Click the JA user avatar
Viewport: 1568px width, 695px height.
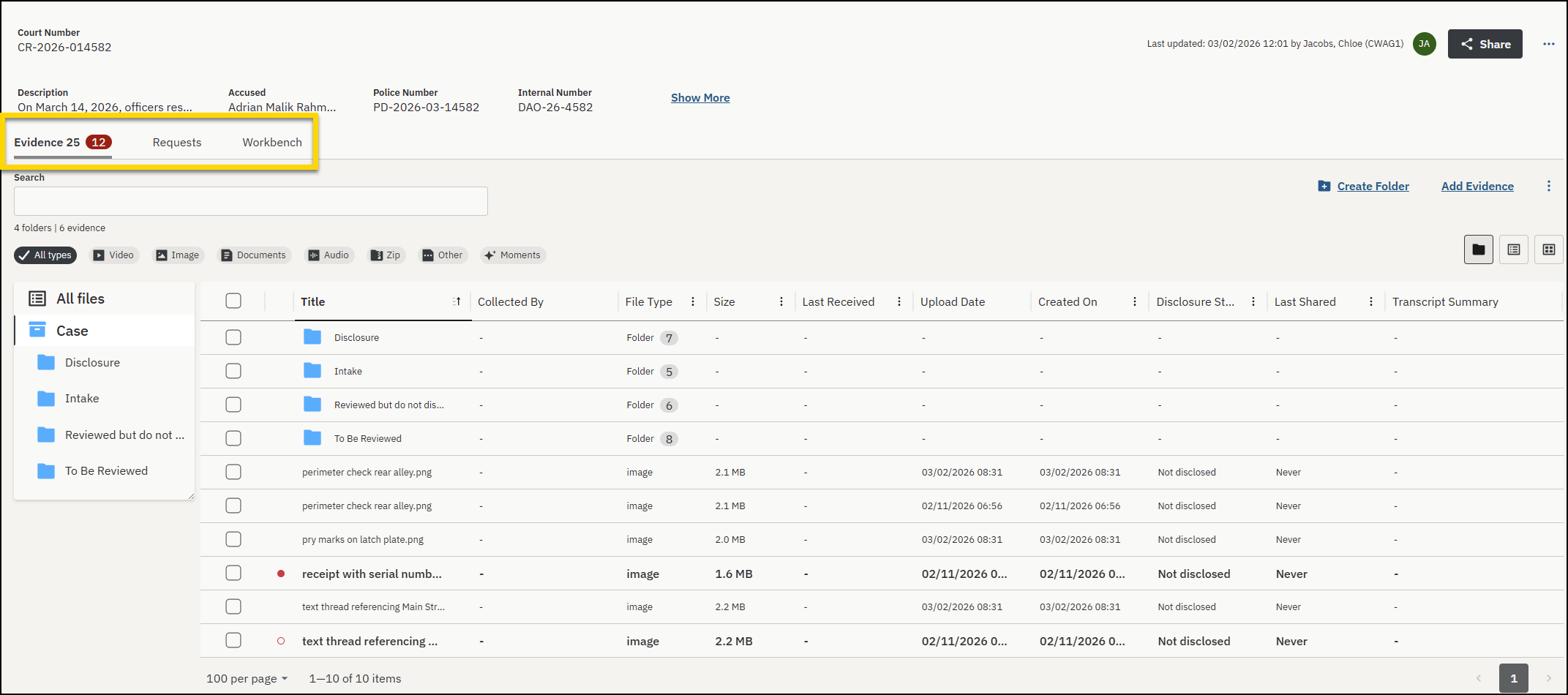[1425, 44]
